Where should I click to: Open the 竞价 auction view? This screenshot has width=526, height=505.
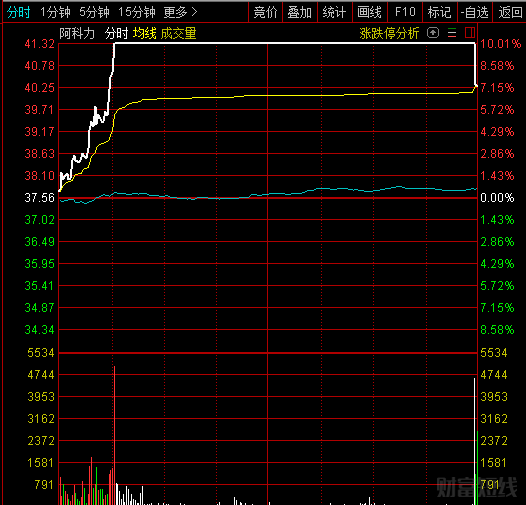coord(265,12)
